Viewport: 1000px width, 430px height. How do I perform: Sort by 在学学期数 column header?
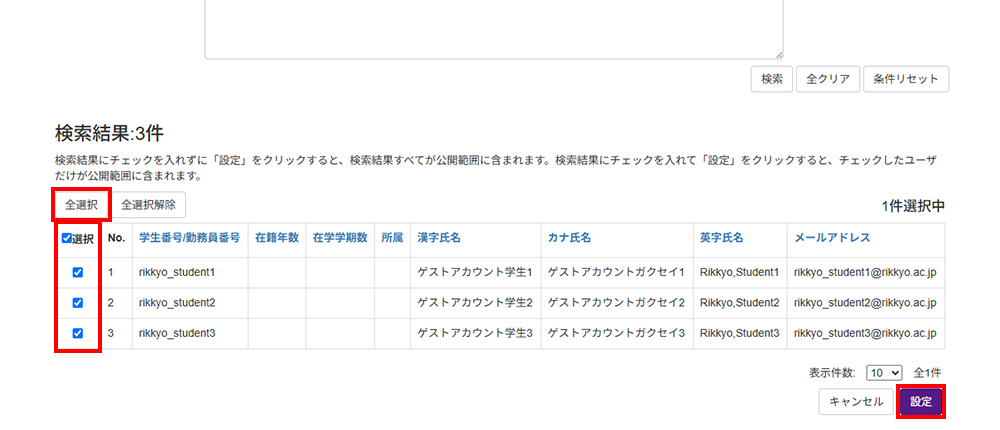(340, 238)
